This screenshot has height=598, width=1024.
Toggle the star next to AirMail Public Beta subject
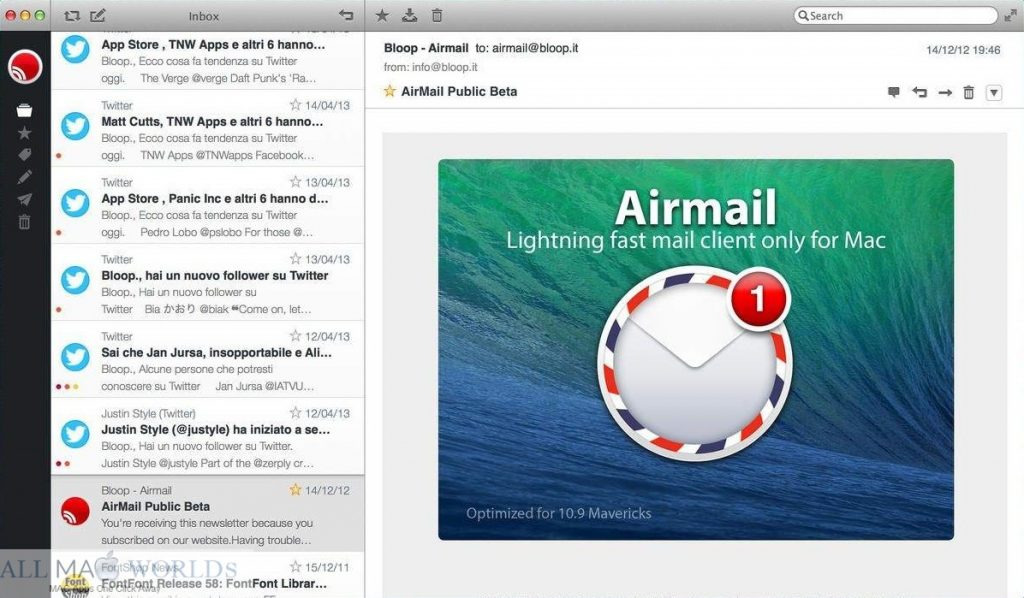pyautogui.click(x=390, y=91)
